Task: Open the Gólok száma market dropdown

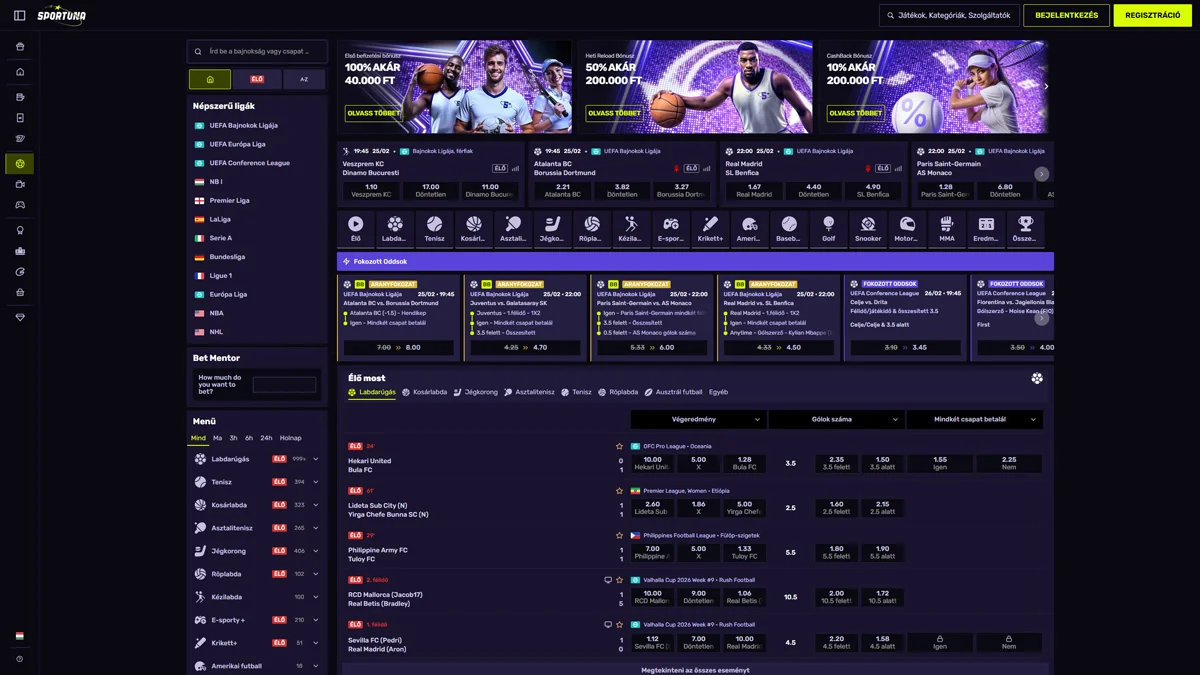Action: pyautogui.click(x=836, y=420)
